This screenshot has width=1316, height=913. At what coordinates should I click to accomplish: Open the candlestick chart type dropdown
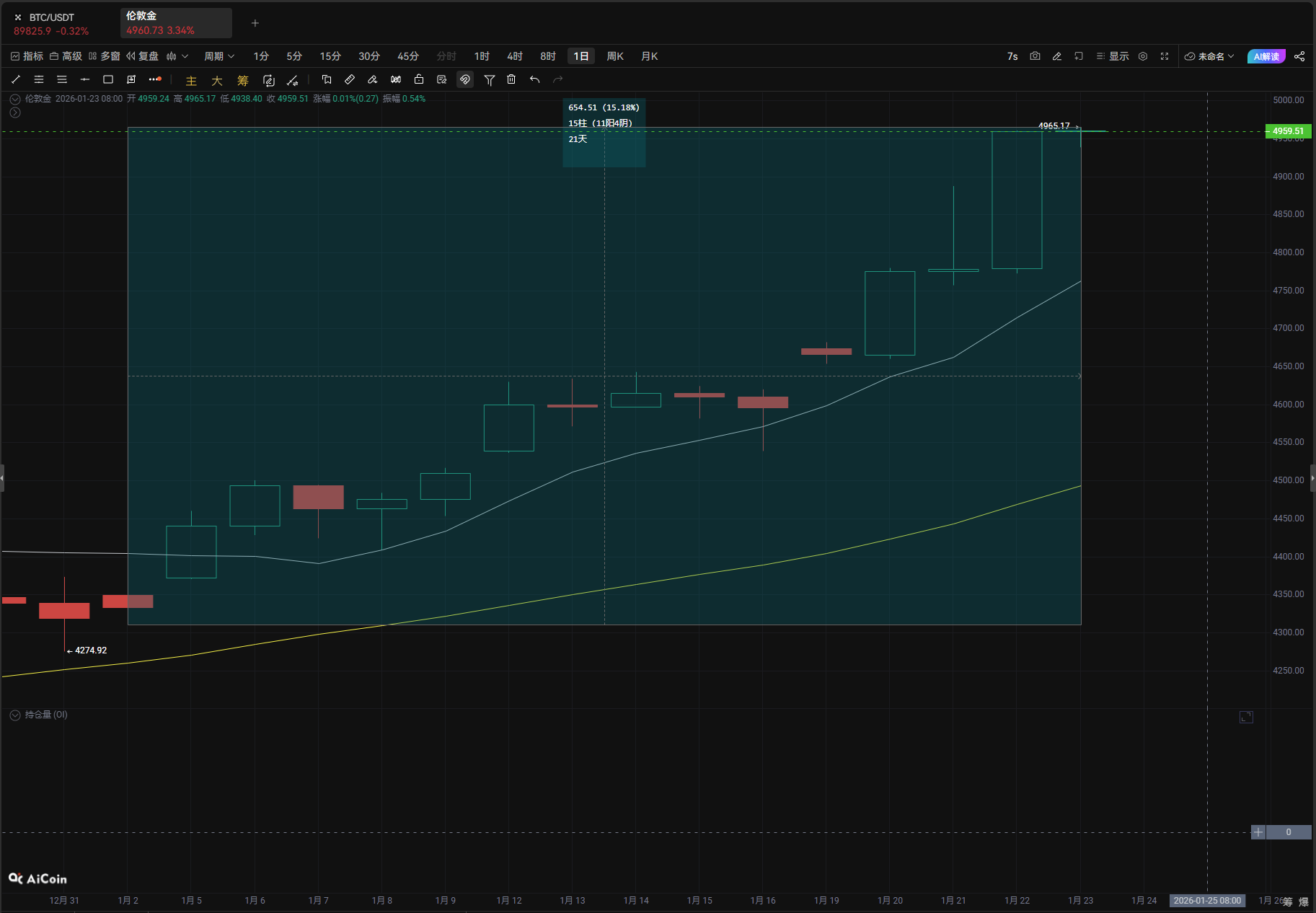click(x=177, y=56)
